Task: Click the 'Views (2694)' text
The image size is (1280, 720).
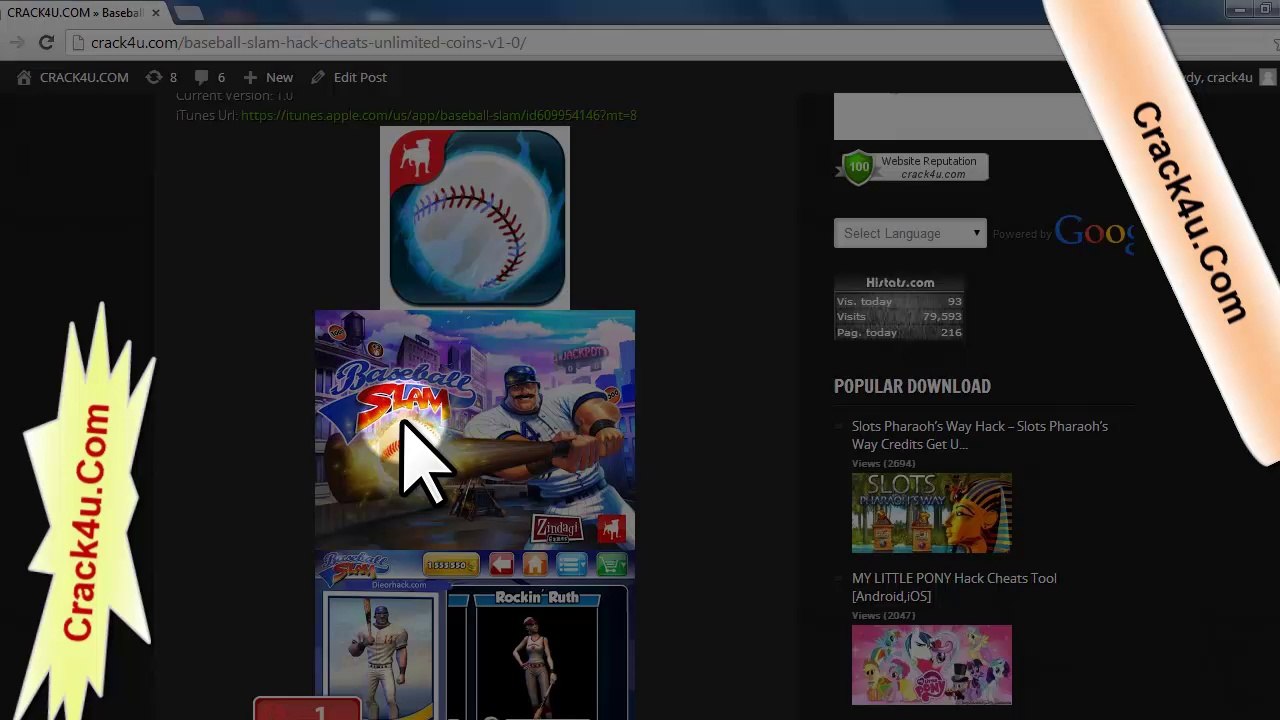Action: point(884,464)
